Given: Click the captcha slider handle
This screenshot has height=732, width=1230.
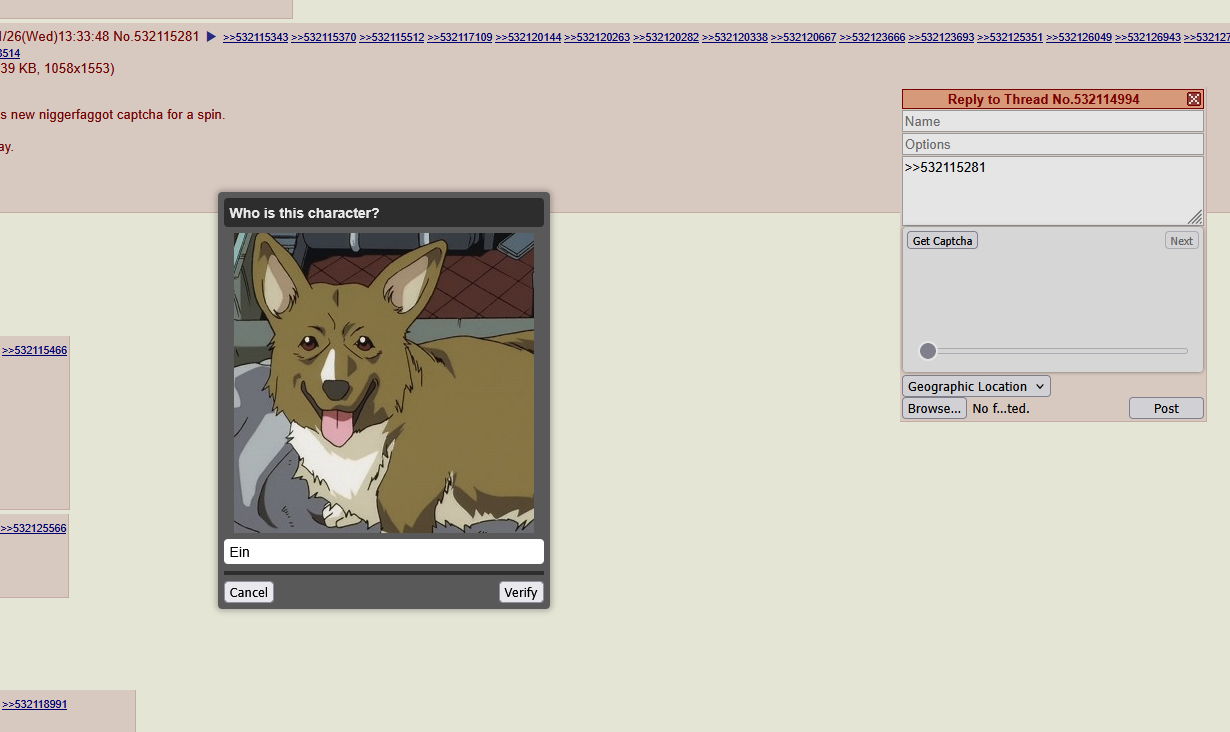Looking at the screenshot, I should tap(928, 351).
